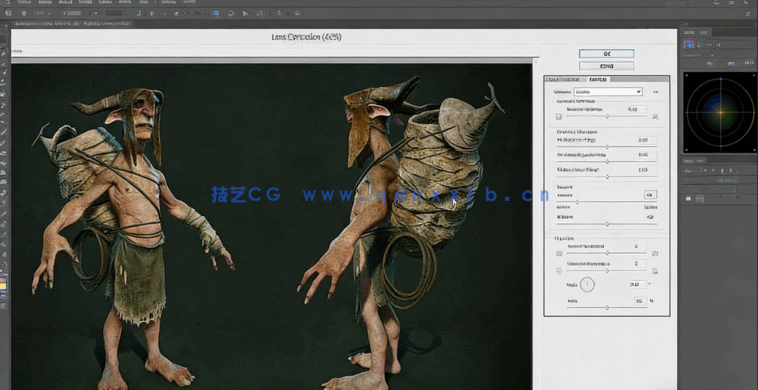
Task: Click the Angle value field
Action: pos(638,284)
